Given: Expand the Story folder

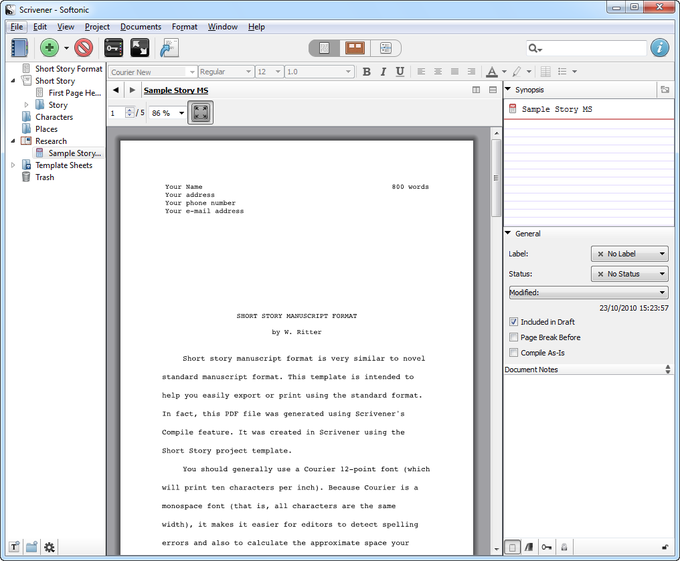Looking at the screenshot, I should [x=26, y=105].
